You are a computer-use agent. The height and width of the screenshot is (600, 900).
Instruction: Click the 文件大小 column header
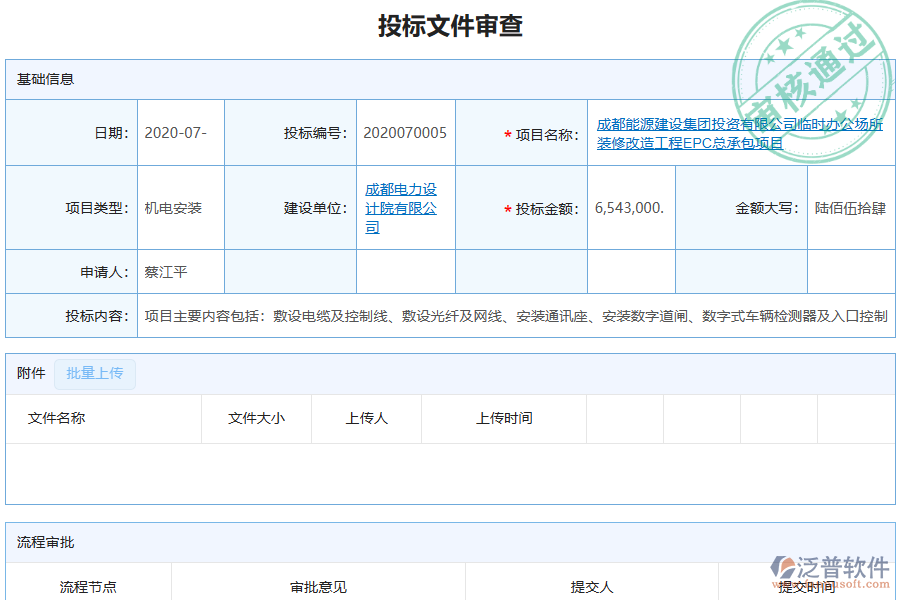coord(257,419)
